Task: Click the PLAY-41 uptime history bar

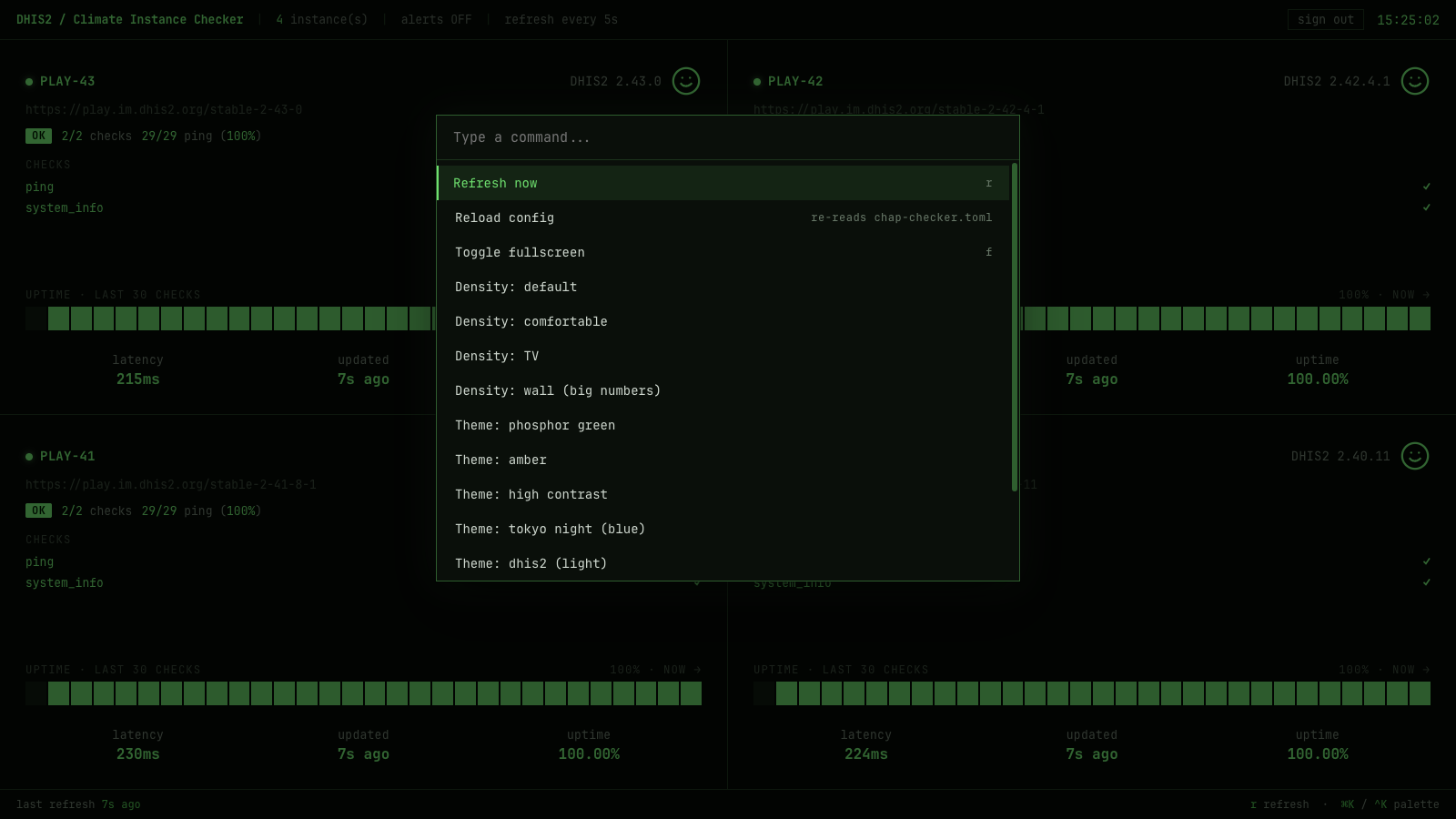Action: [364, 693]
